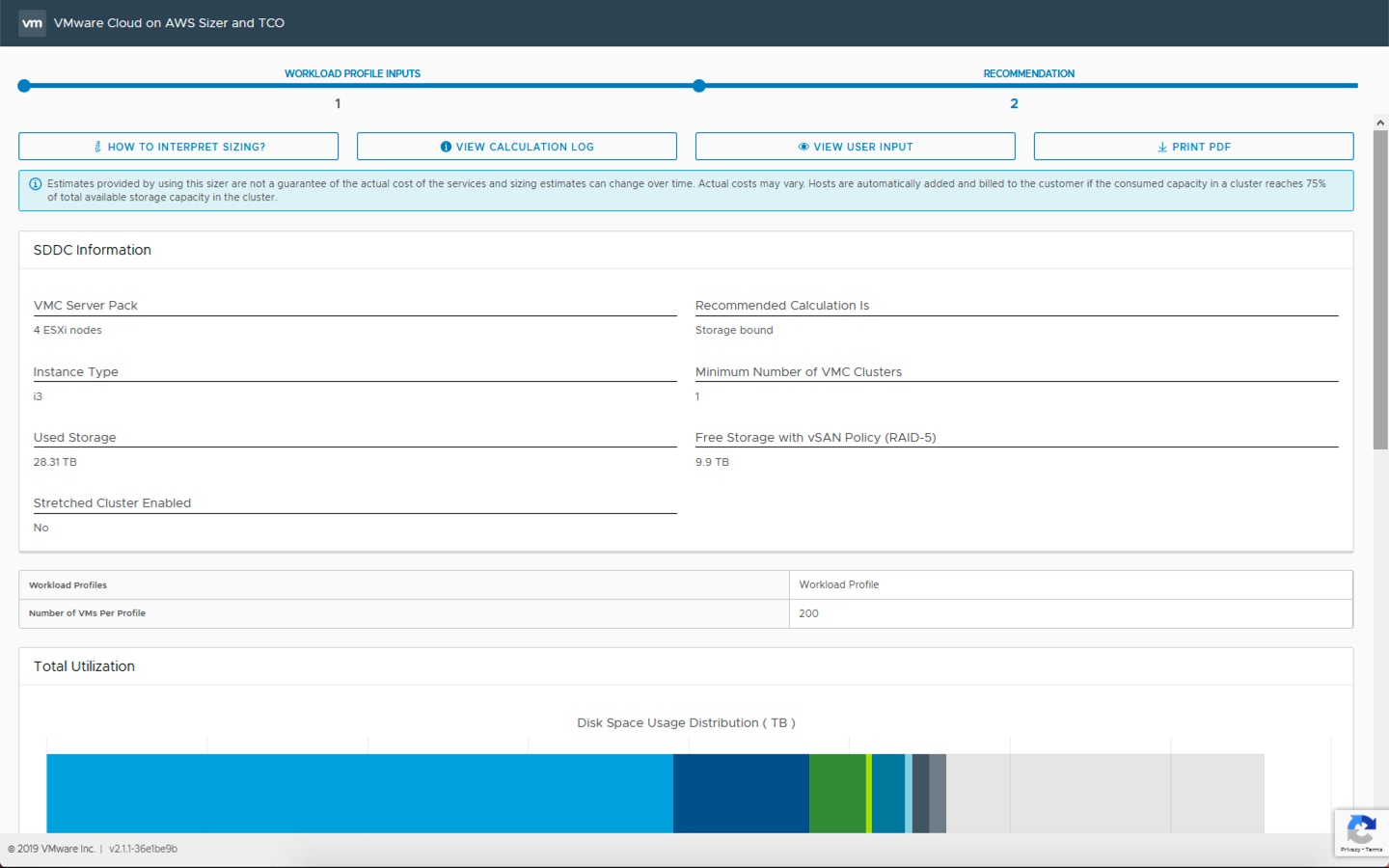The image size is (1389, 868).
Task: Click the View User Input button
Action: pos(856,147)
